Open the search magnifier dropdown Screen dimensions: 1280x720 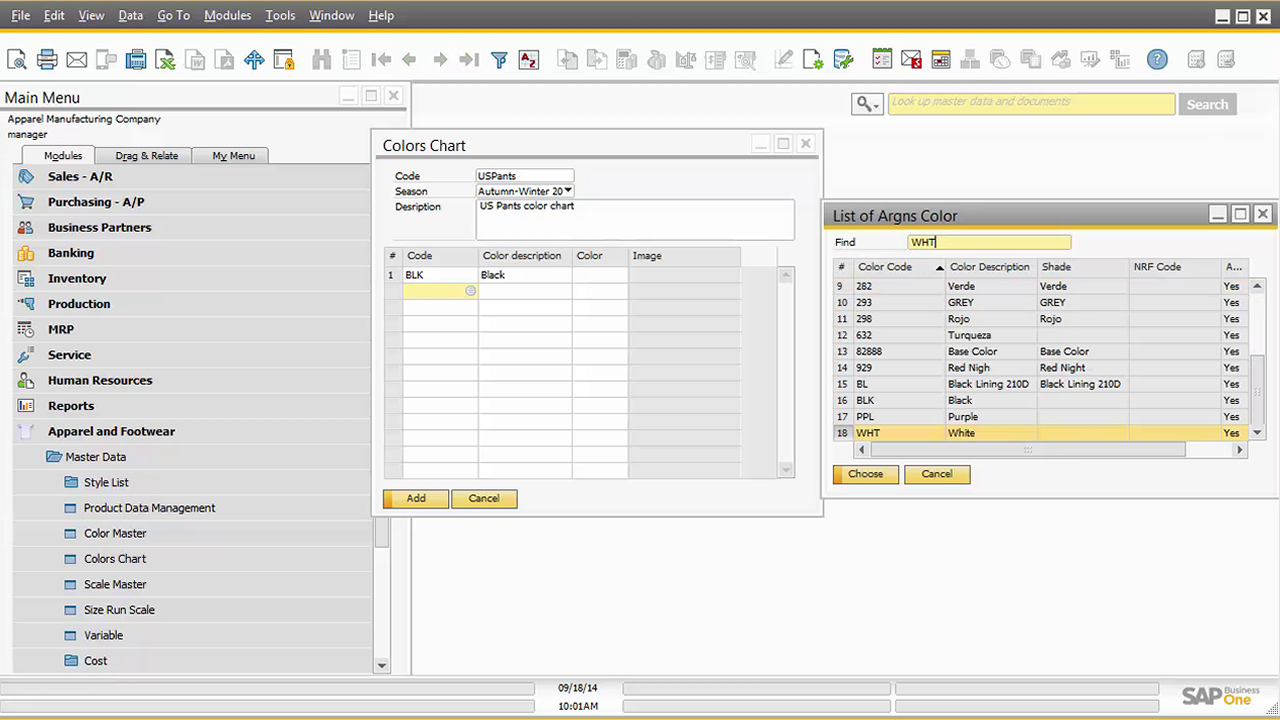coord(866,104)
